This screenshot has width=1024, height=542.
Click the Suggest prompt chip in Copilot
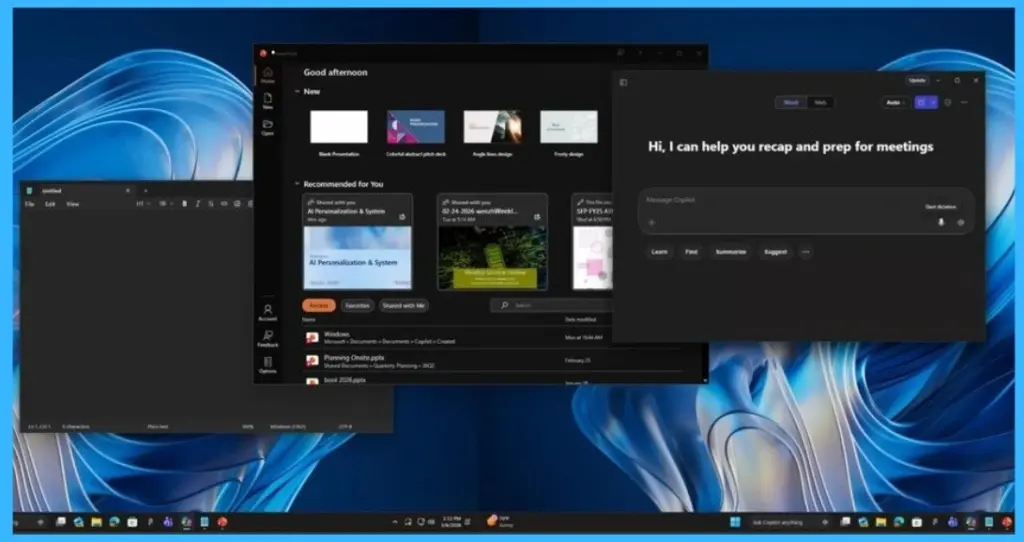776,252
